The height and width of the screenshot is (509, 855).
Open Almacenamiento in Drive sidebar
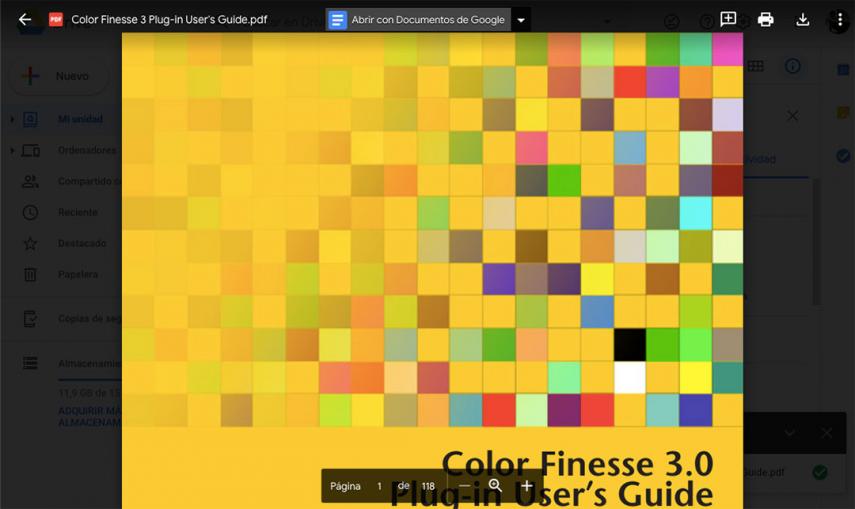(89, 363)
